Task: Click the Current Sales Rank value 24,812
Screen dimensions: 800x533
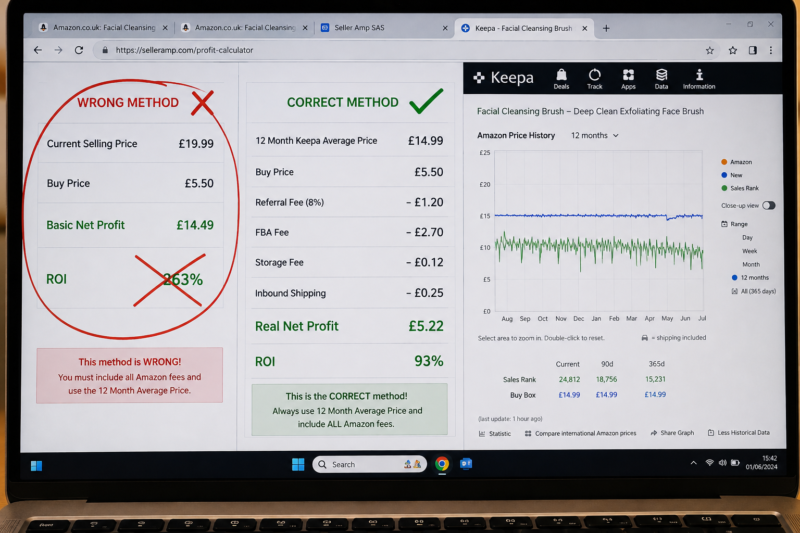Action: click(569, 379)
